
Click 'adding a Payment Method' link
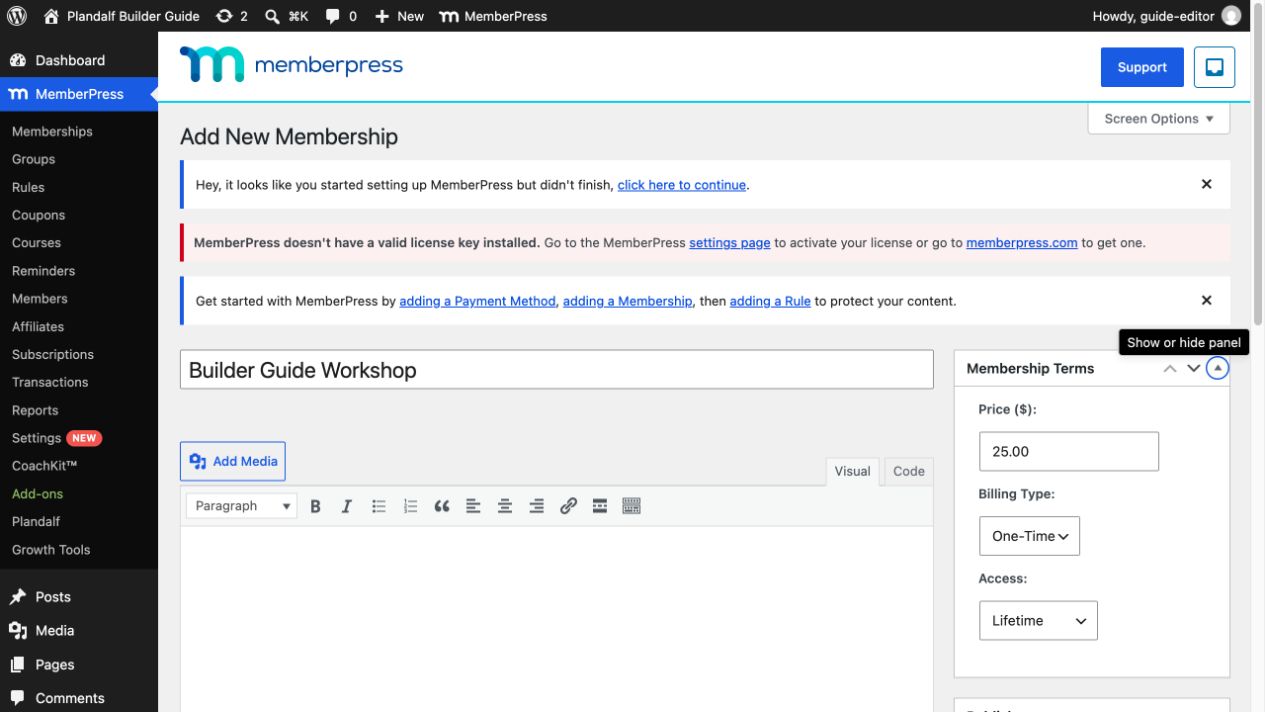tap(477, 301)
